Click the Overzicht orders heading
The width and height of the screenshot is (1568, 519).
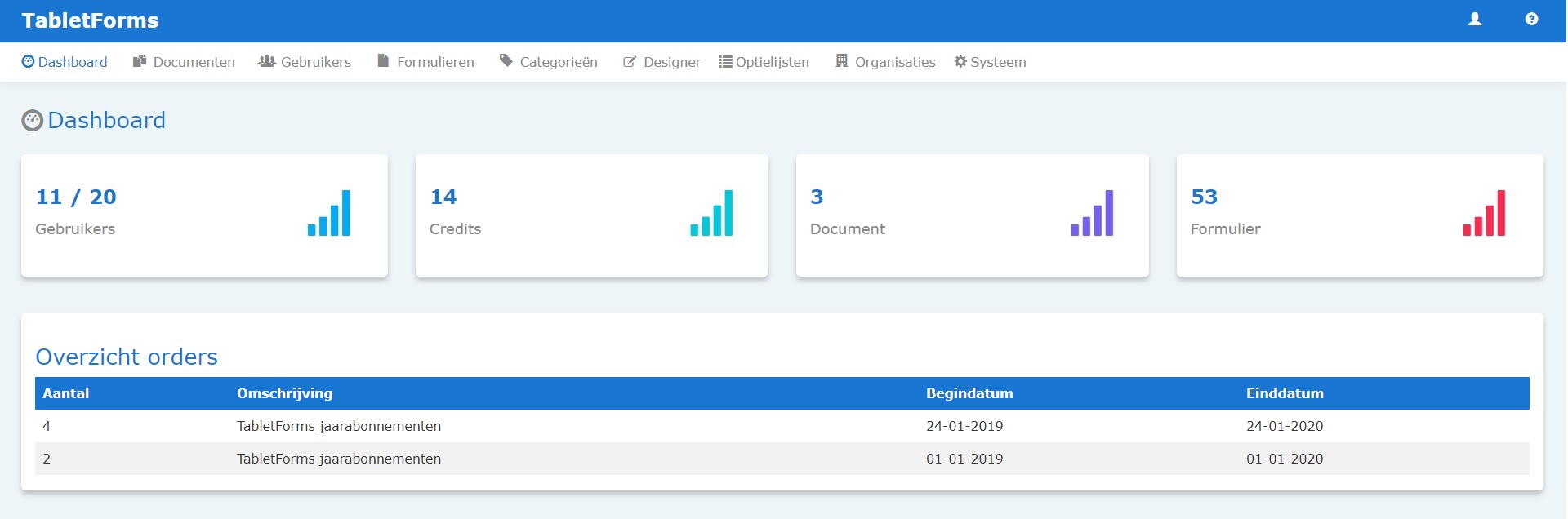(127, 357)
